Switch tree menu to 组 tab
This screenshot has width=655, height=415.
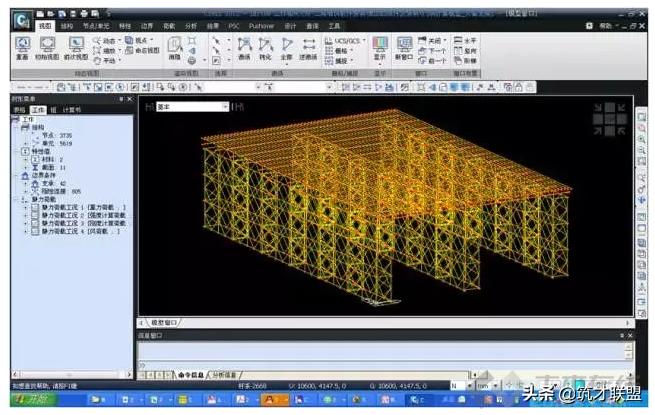tap(53, 110)
